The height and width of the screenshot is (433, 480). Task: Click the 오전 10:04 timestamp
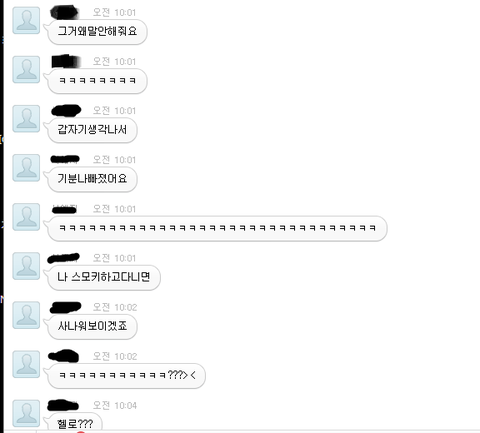point(115,405)
